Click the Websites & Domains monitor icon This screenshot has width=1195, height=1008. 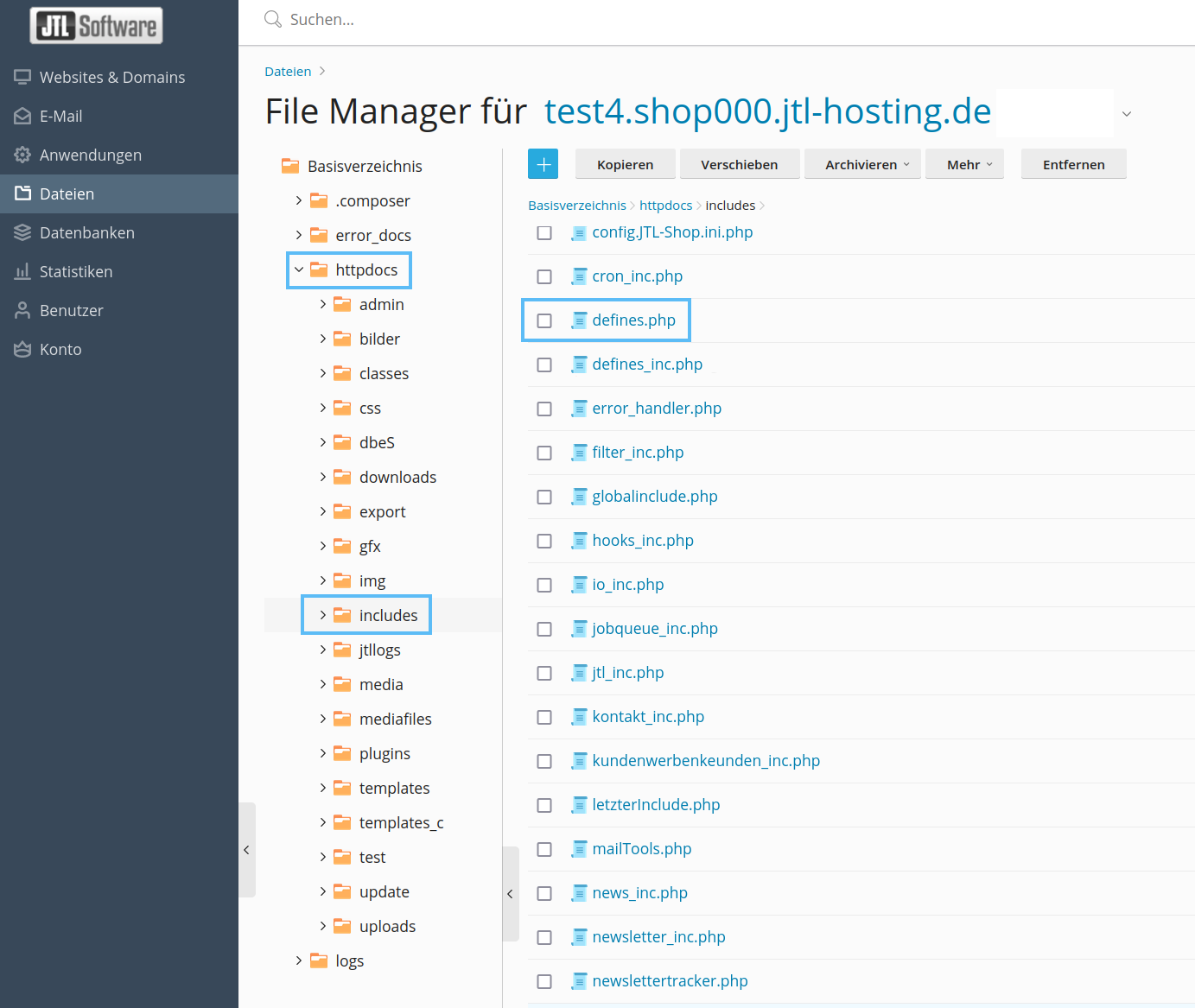[22, 77]
